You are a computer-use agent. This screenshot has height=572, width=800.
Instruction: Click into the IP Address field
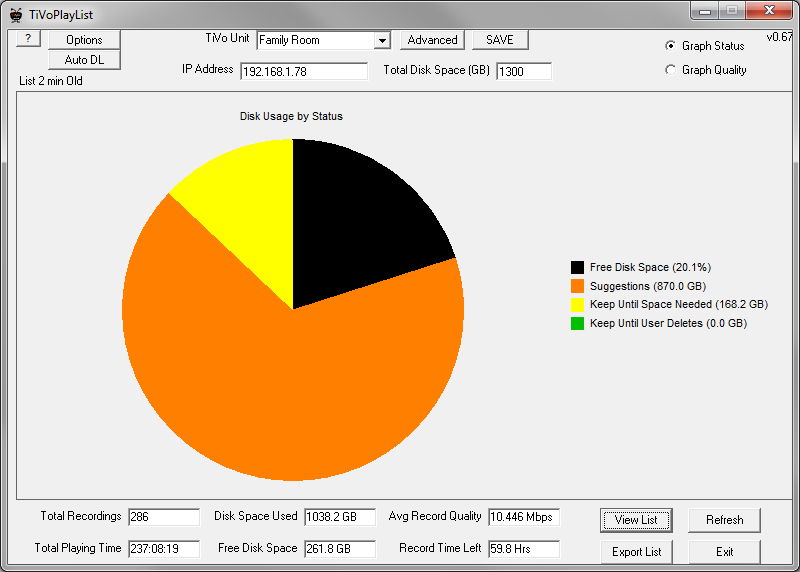tap(304, 71)
